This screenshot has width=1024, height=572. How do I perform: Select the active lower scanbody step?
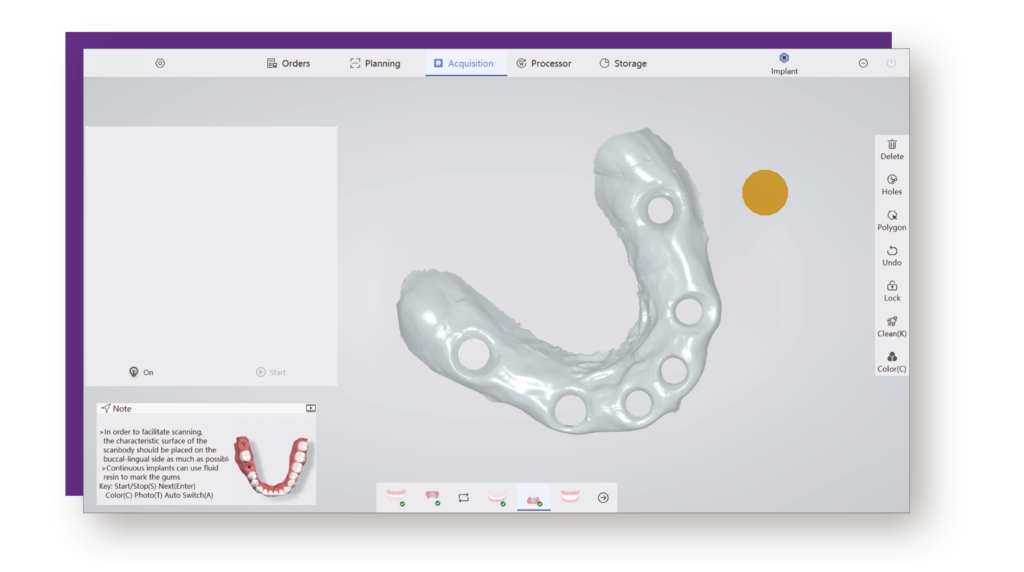click(x=534, y=498)
